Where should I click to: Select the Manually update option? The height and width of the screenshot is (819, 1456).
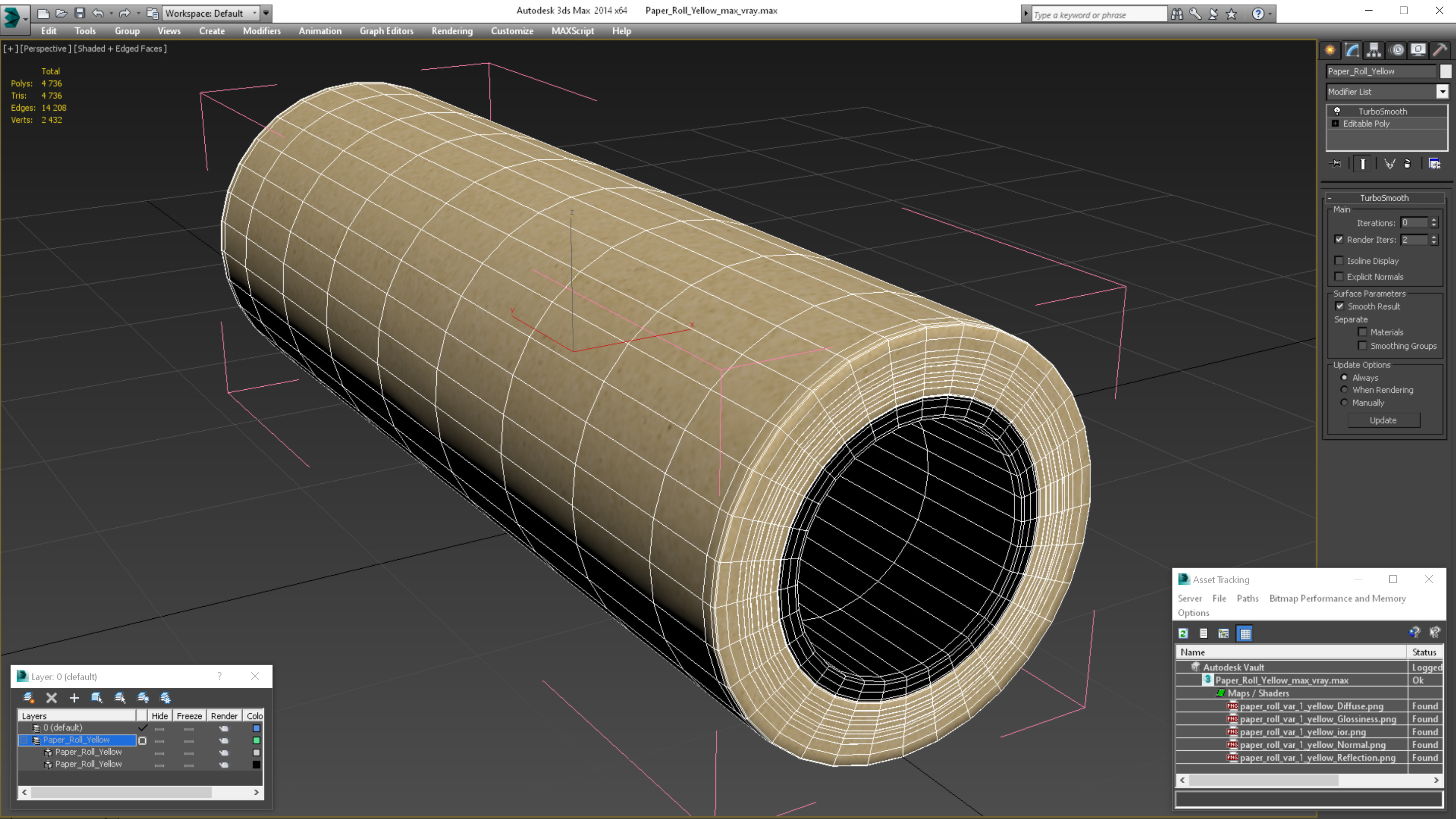click(x=1344, y=403)
